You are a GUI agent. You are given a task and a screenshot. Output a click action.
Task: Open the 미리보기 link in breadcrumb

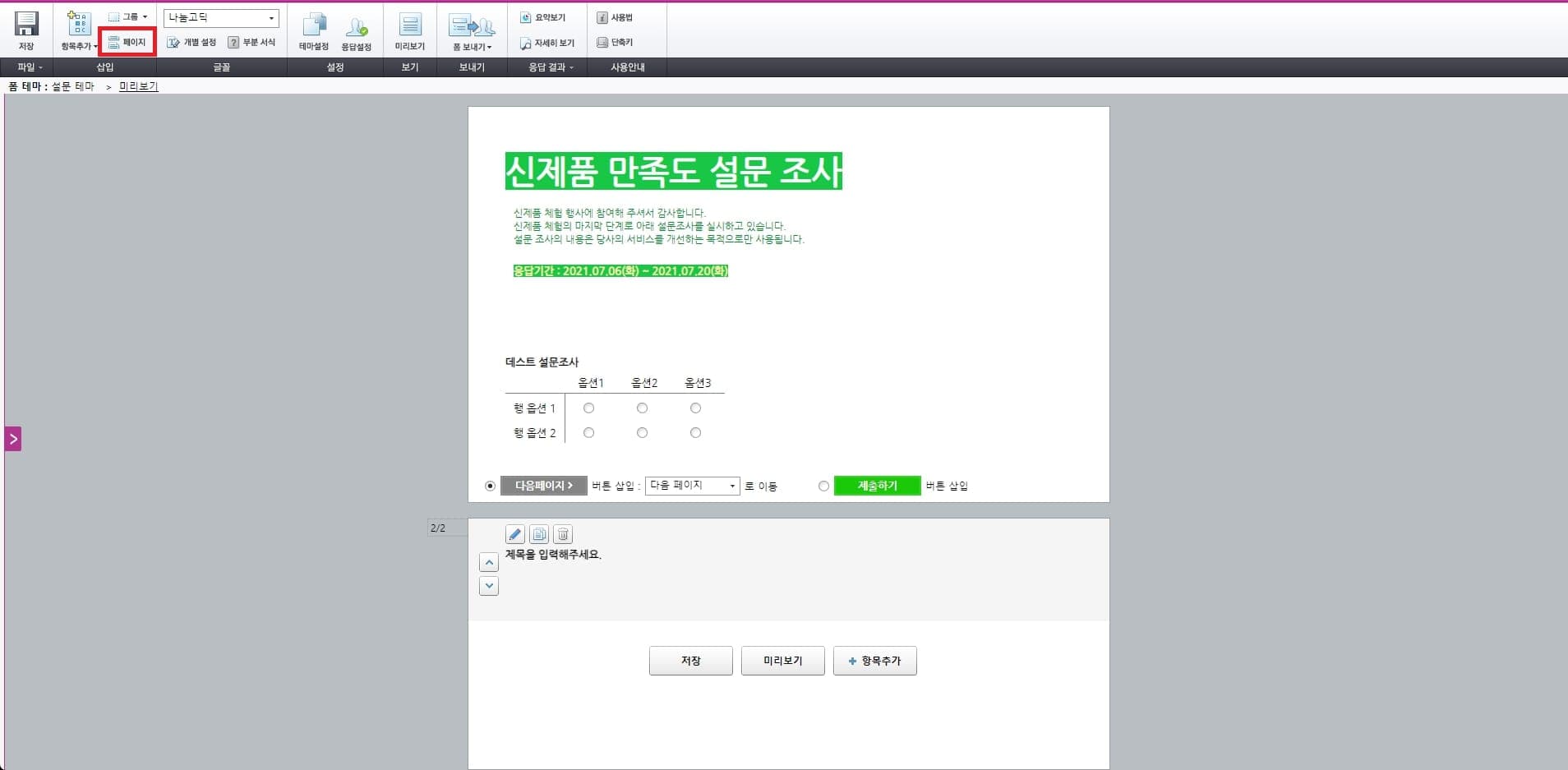click(x=138, y=85)
